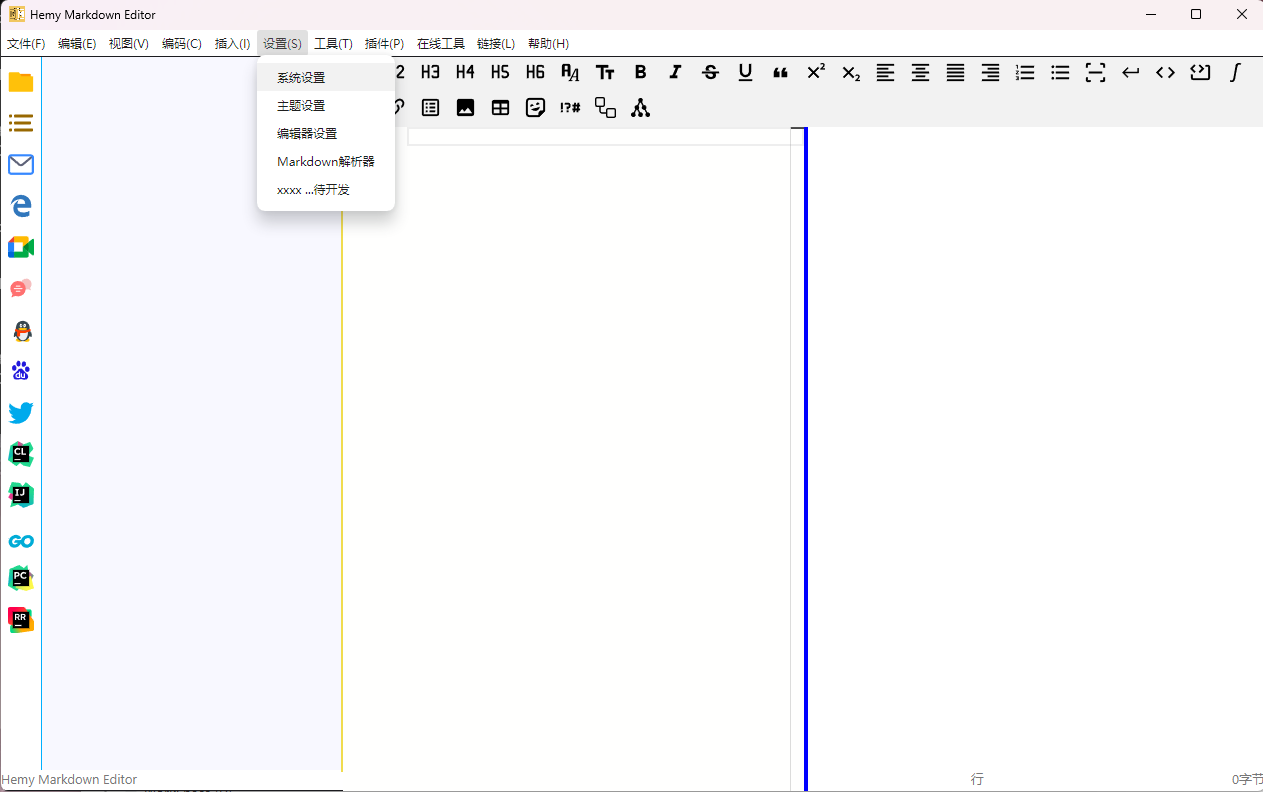Click the blue vertical splitter bar
This screenshot has width=1263, height=792.
click(805, 450)
